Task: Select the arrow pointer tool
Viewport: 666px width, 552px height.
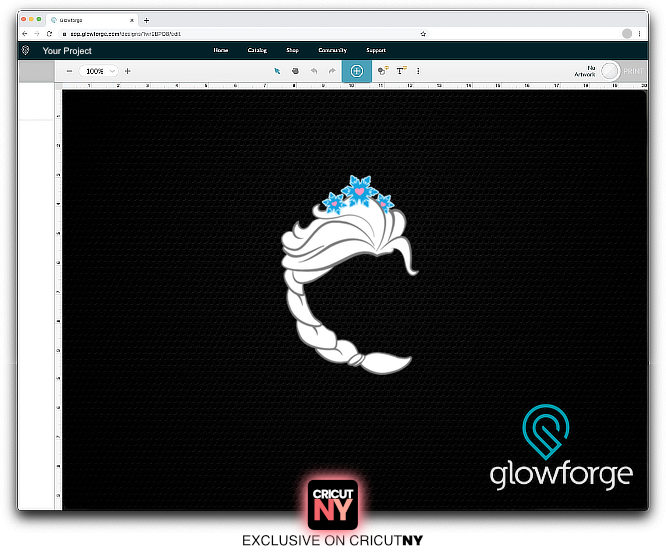Action: [277, 71]
